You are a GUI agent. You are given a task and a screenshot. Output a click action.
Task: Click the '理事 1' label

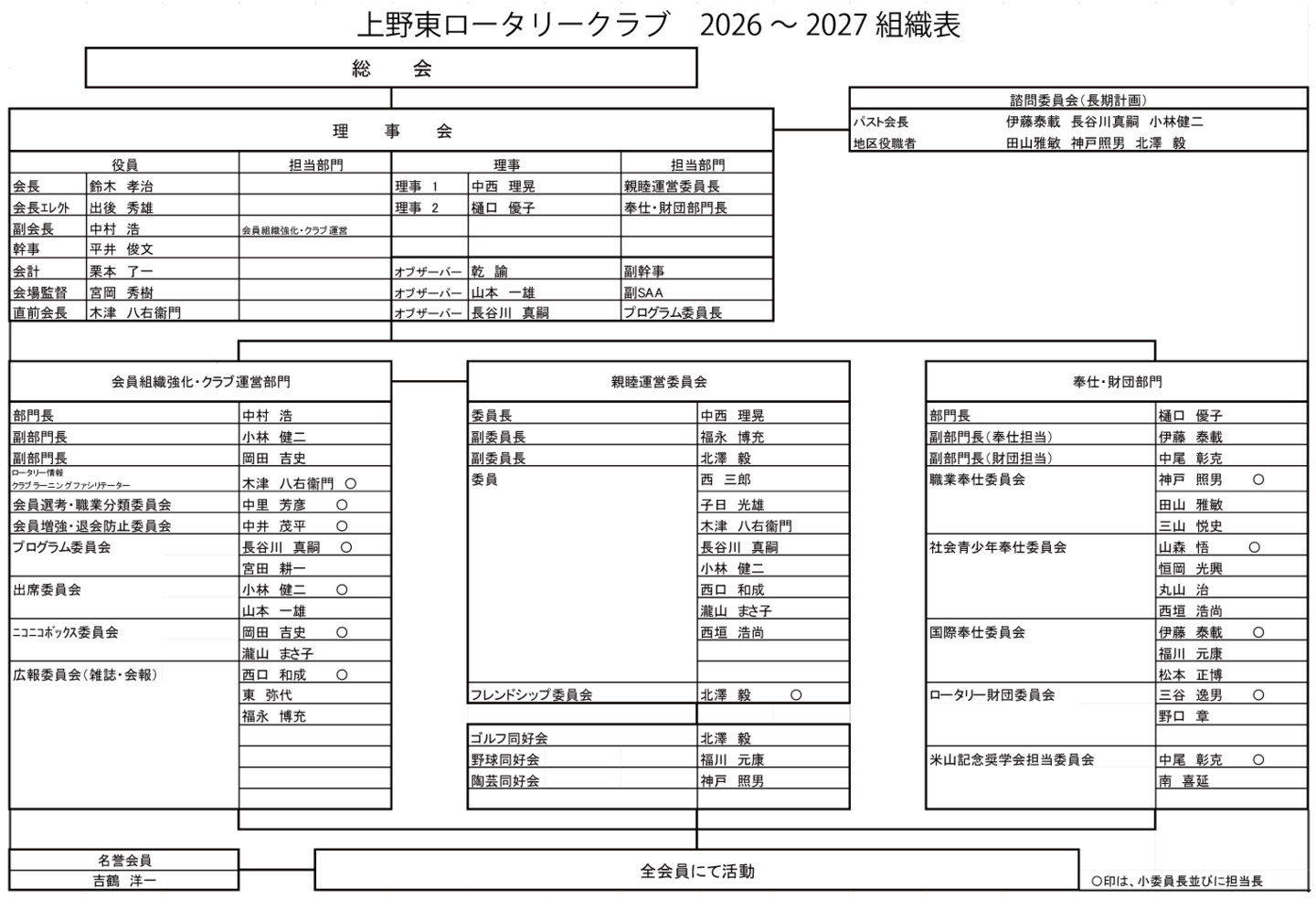pos(417,186)
